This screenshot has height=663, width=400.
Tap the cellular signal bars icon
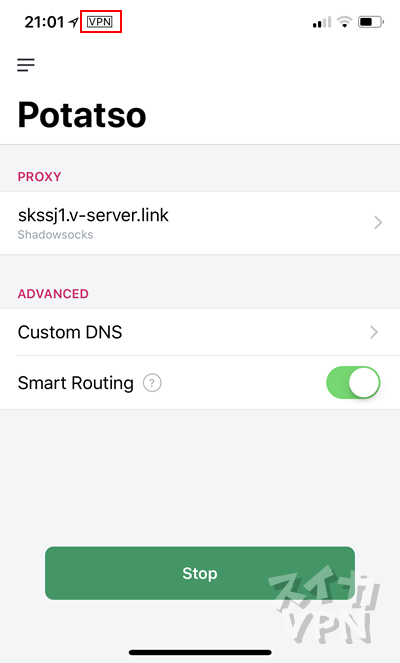click(322, 22)
